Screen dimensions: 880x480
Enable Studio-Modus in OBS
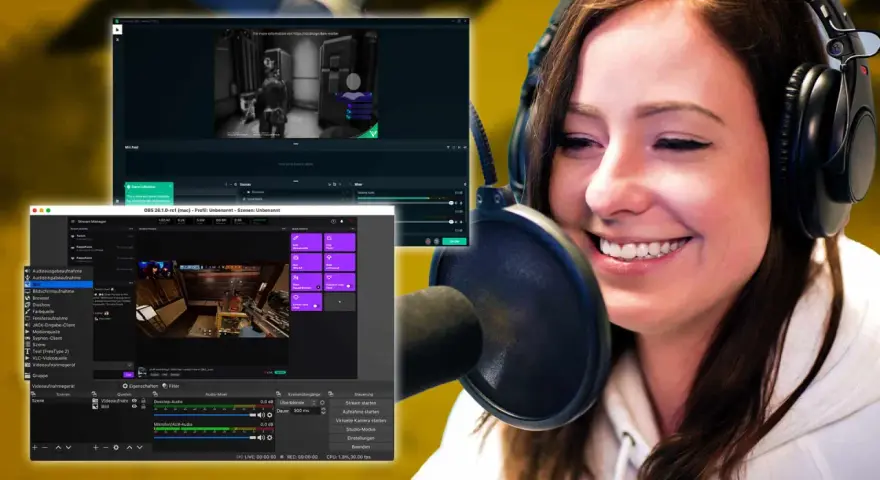click(361, 429)
